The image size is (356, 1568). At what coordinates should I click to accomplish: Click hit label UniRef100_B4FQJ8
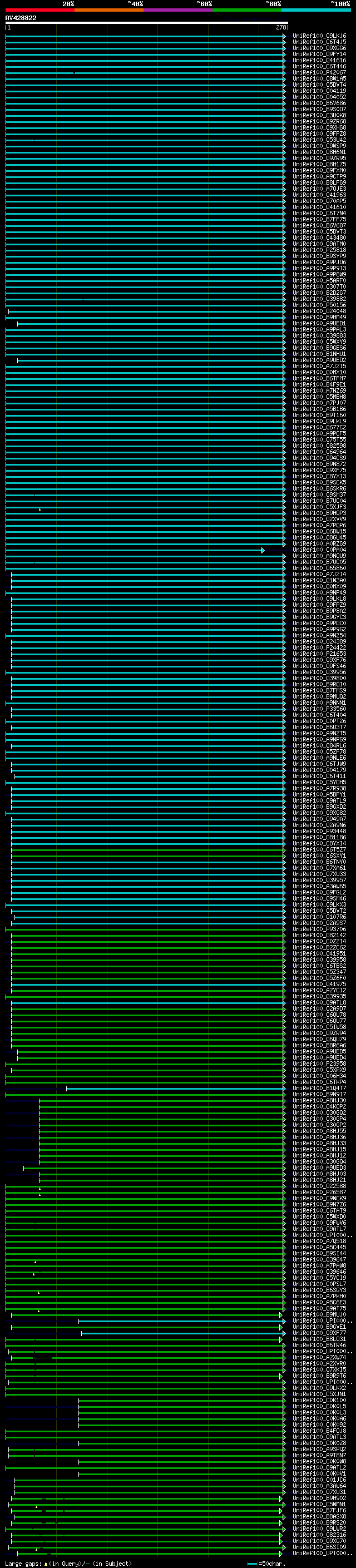point(319,1431)
